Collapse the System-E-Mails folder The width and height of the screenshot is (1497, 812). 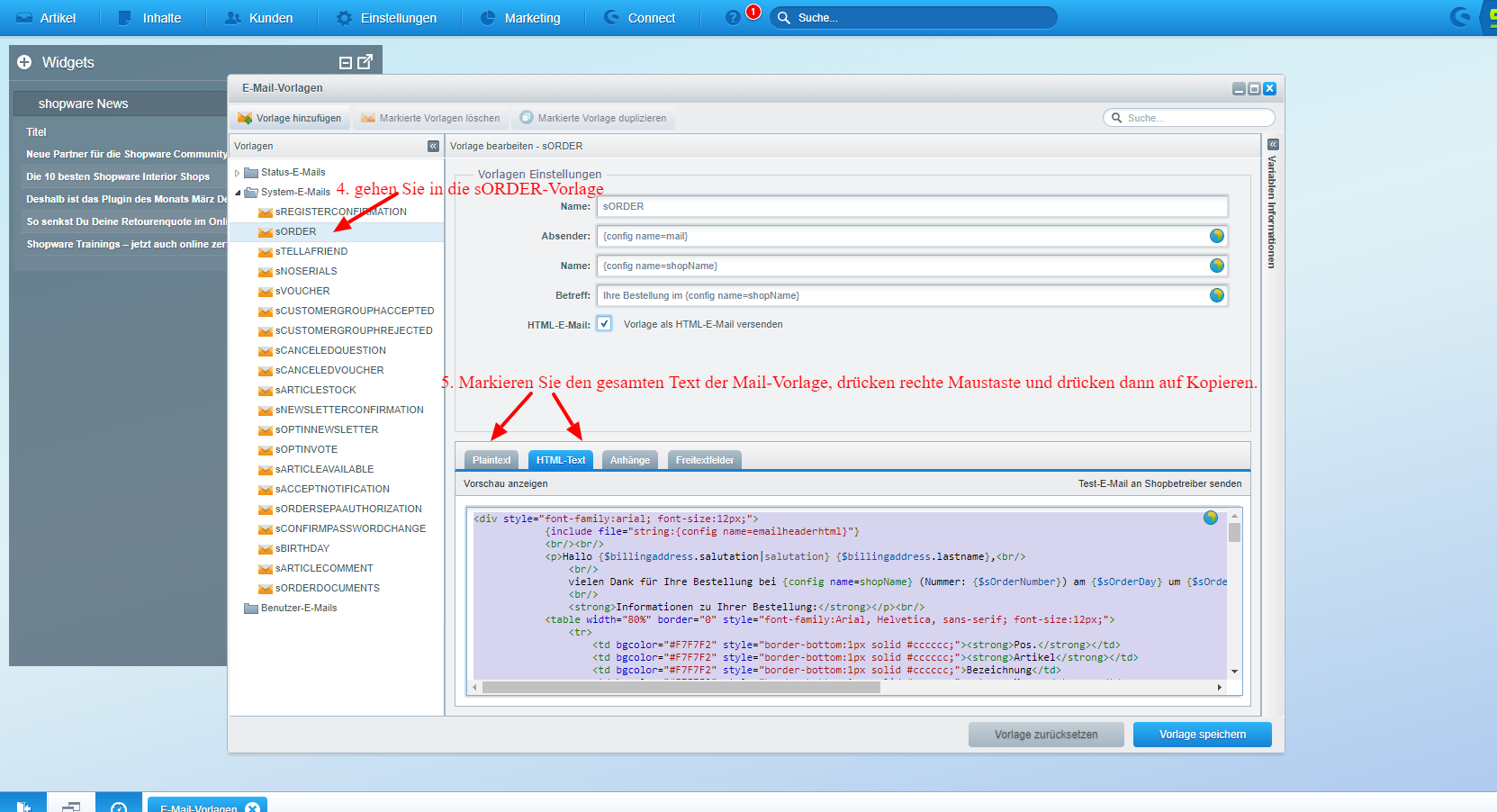click(x=238, y=192)
